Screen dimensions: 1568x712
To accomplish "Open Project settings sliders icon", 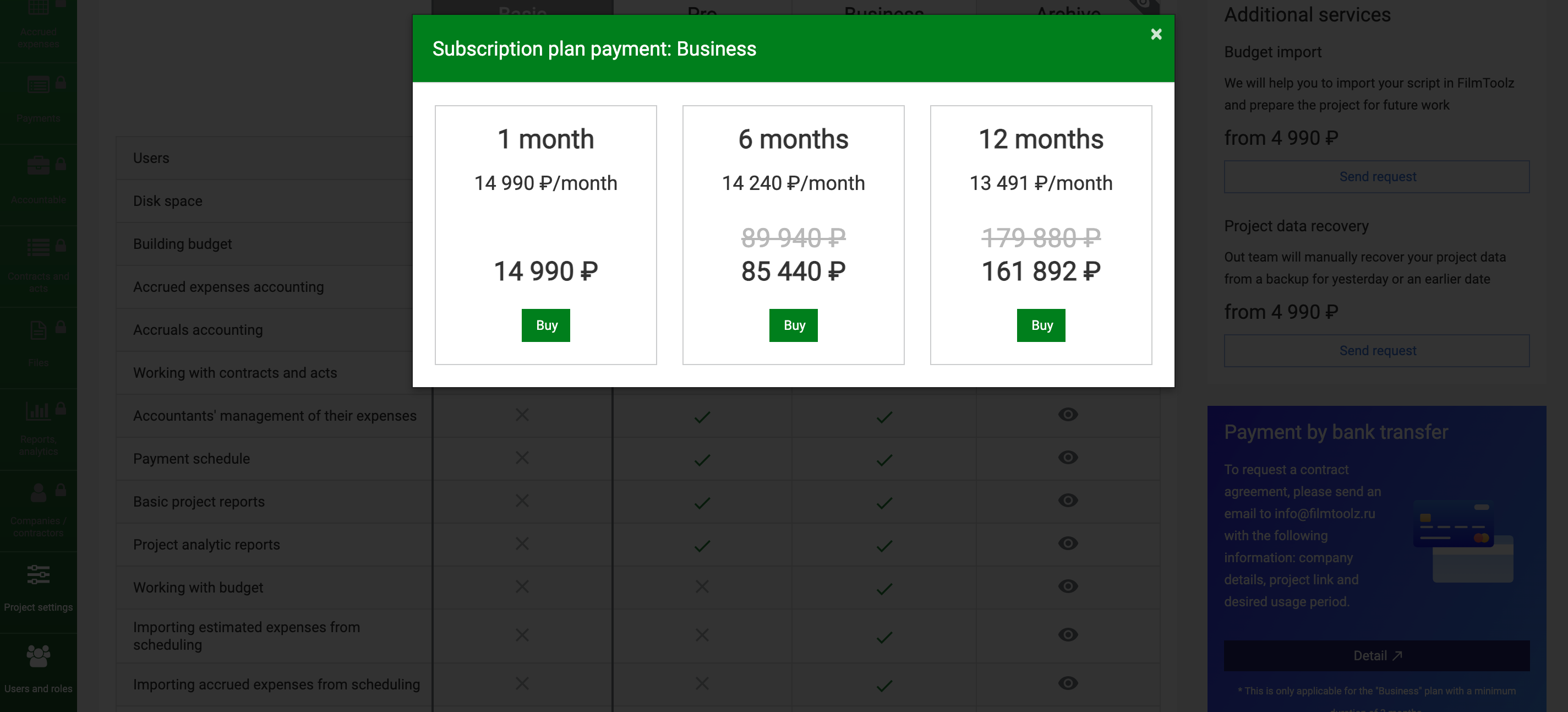I will point(39,574).
